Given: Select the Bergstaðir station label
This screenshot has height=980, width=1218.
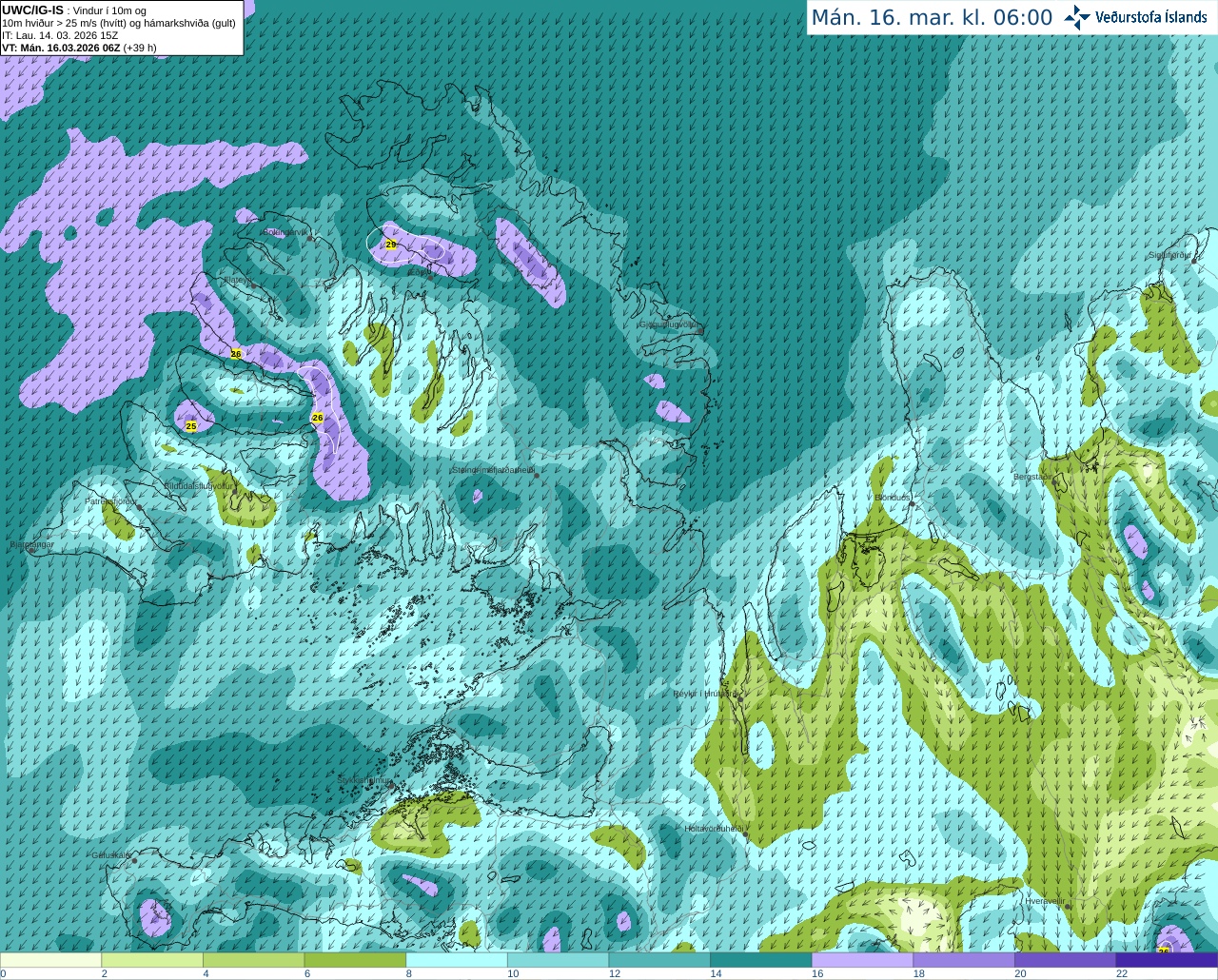Looking at the screenshot, I should pyautogui.click(x=1033, y=477).
